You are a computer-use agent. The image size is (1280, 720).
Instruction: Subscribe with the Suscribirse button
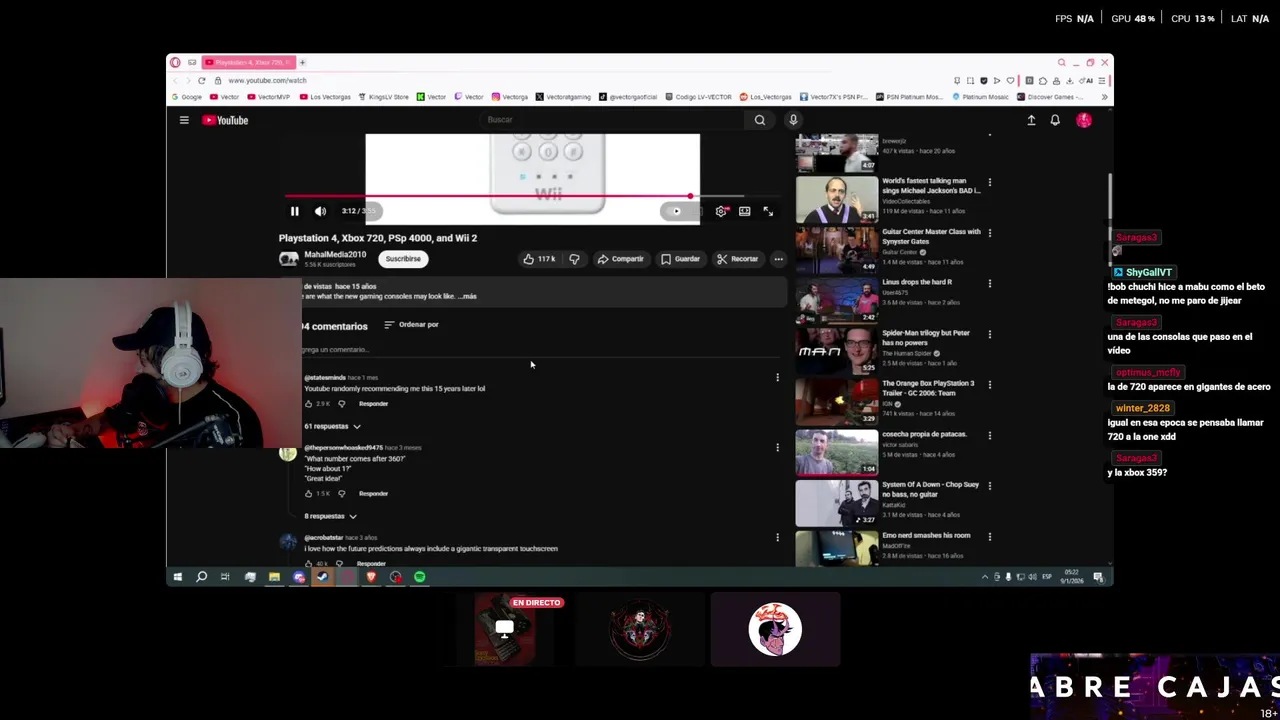[403, 259]
